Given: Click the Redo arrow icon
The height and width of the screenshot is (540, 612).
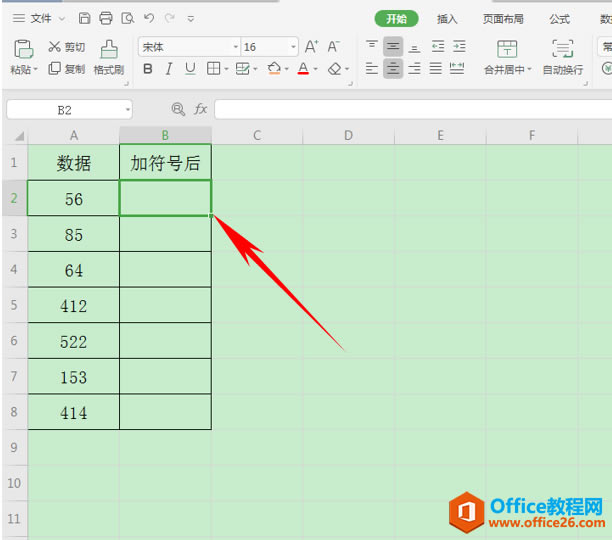Looking at the screenshot, I should point(169,18).
